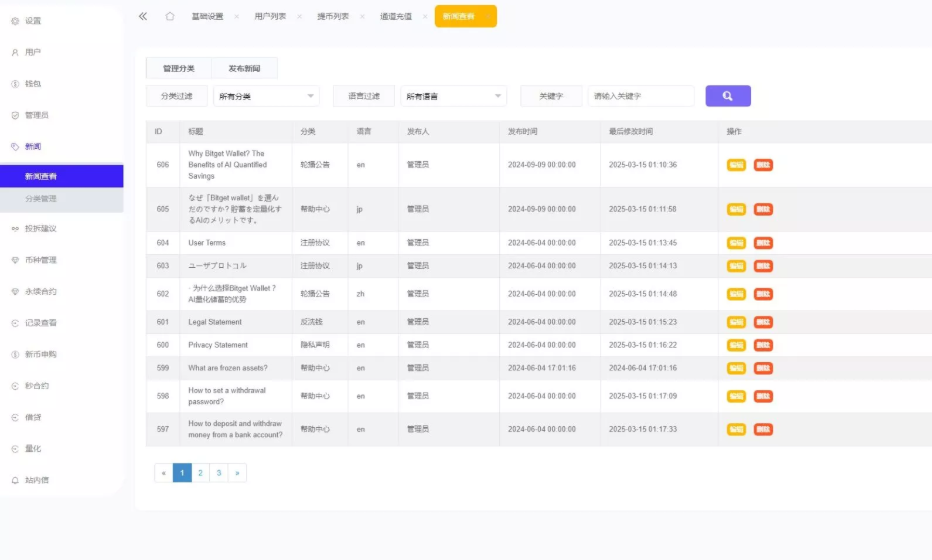Close the 通道充值 tab with its x
The image size is (932, 560).
[425, 17]
